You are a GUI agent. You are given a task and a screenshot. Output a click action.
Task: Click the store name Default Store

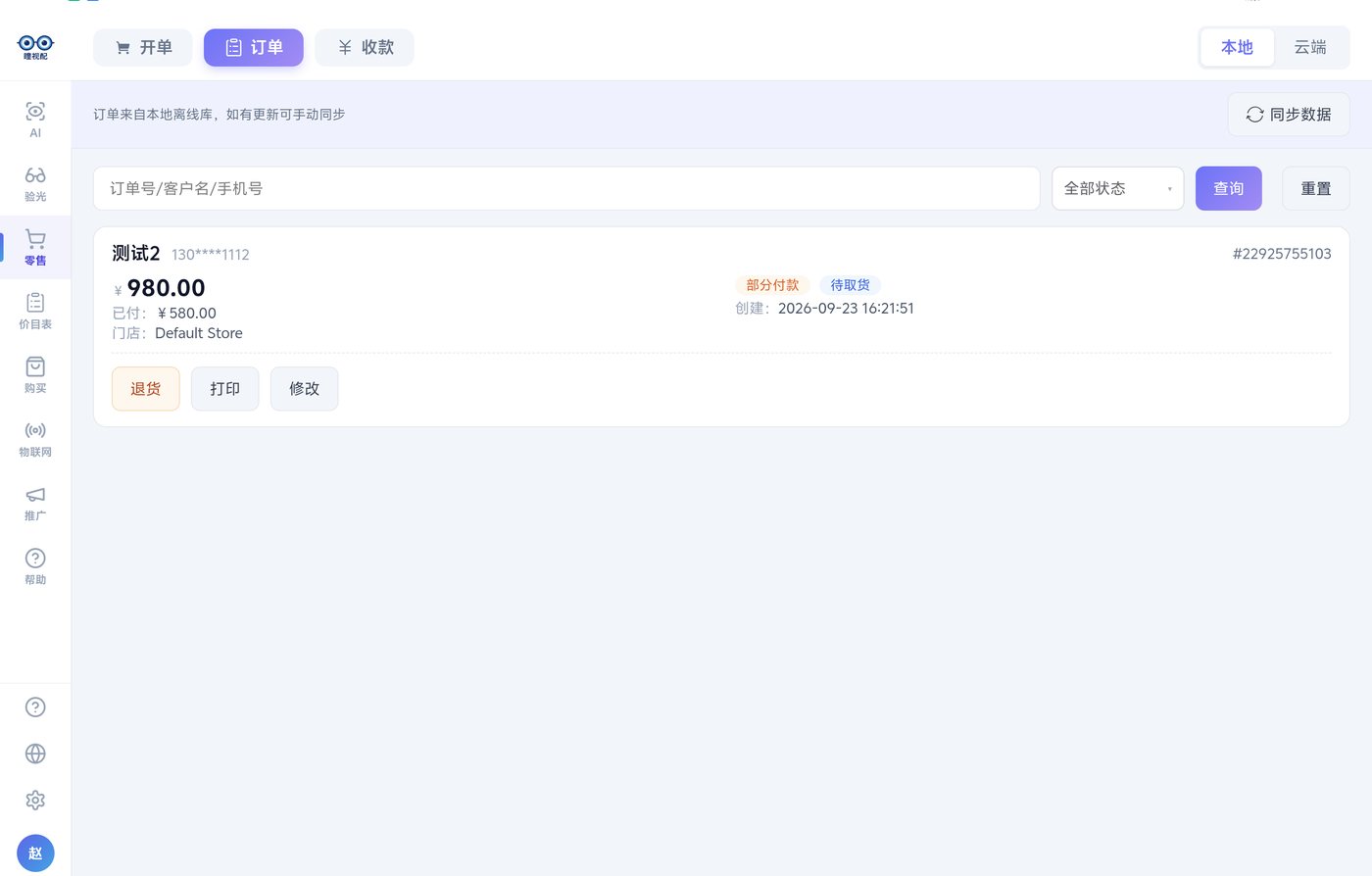(x=199, y=333)
